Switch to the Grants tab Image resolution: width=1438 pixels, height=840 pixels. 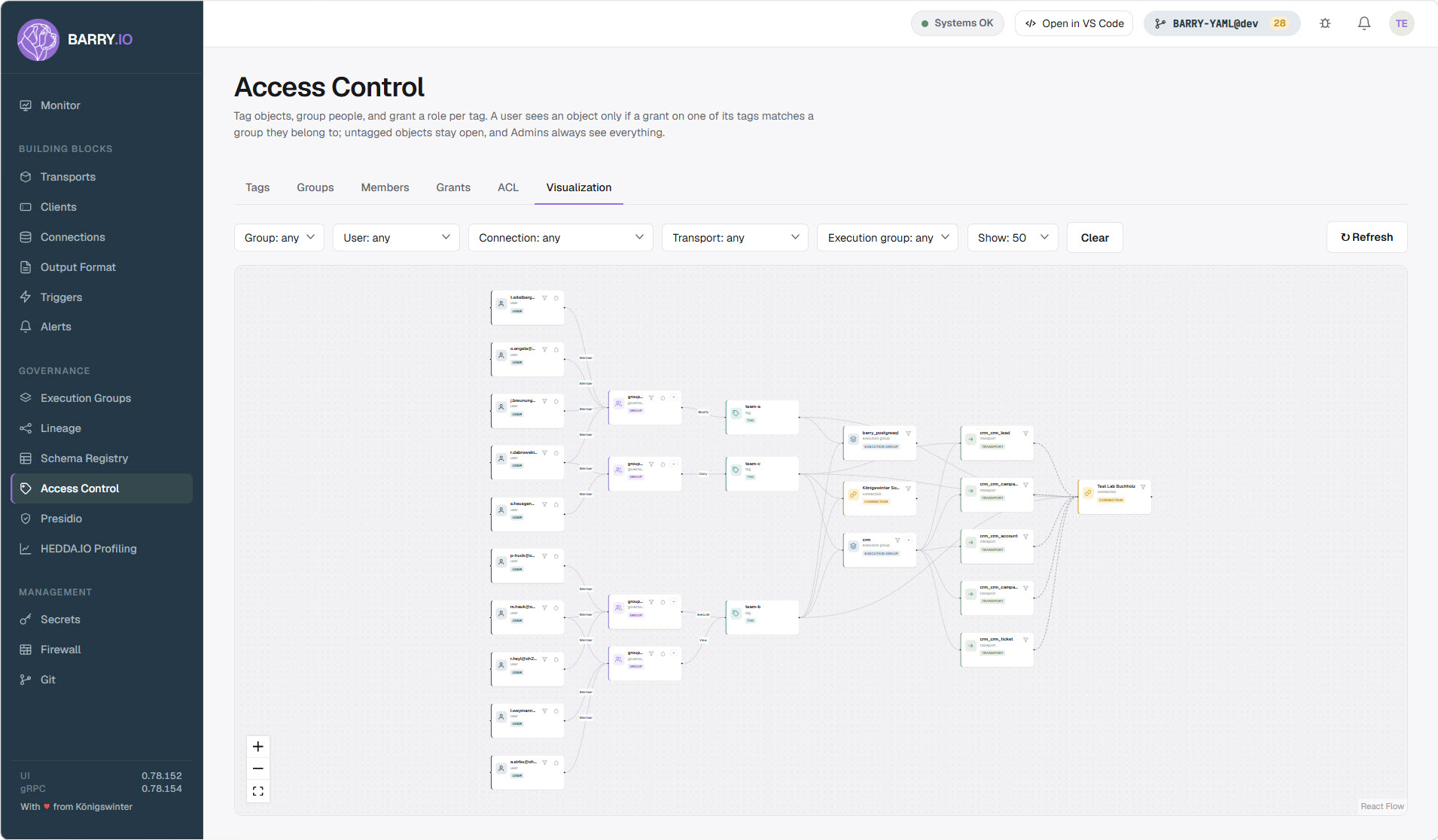coord(453,187)
